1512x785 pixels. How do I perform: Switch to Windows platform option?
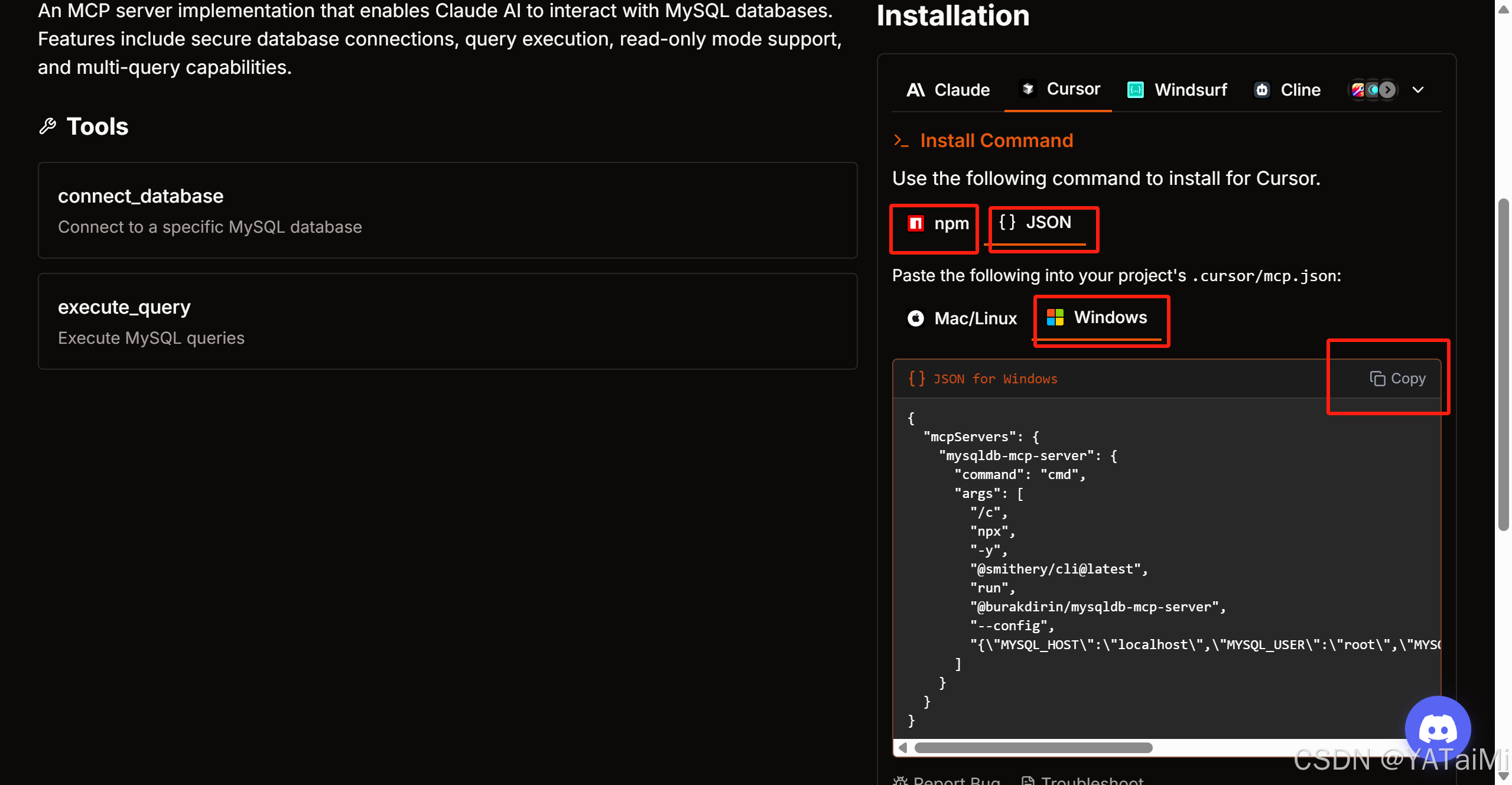pos(1098,318)
